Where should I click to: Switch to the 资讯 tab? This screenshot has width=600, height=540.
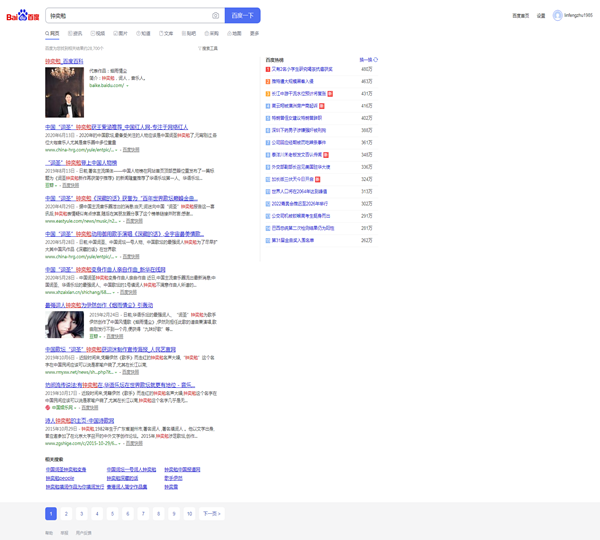(x=77, y=33)
